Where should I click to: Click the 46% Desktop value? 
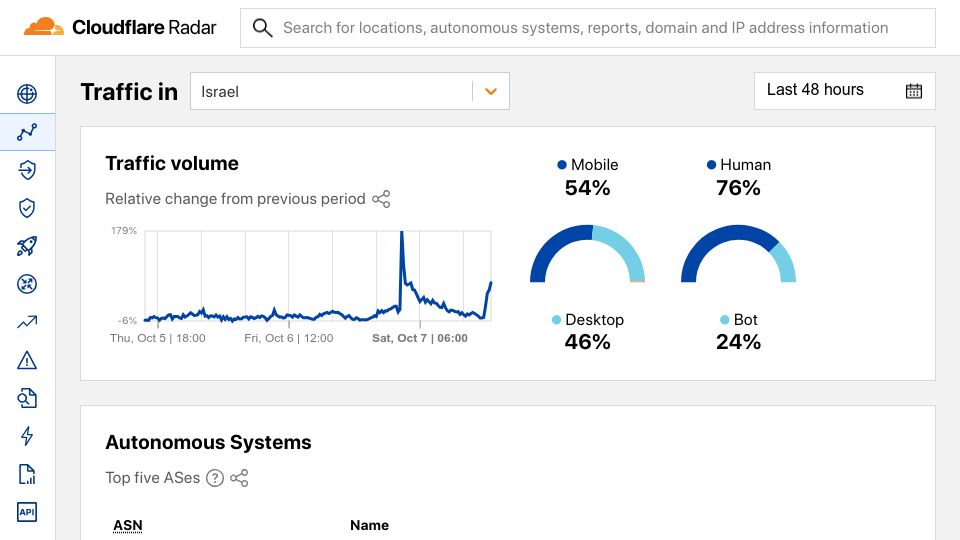coord(587,342)
